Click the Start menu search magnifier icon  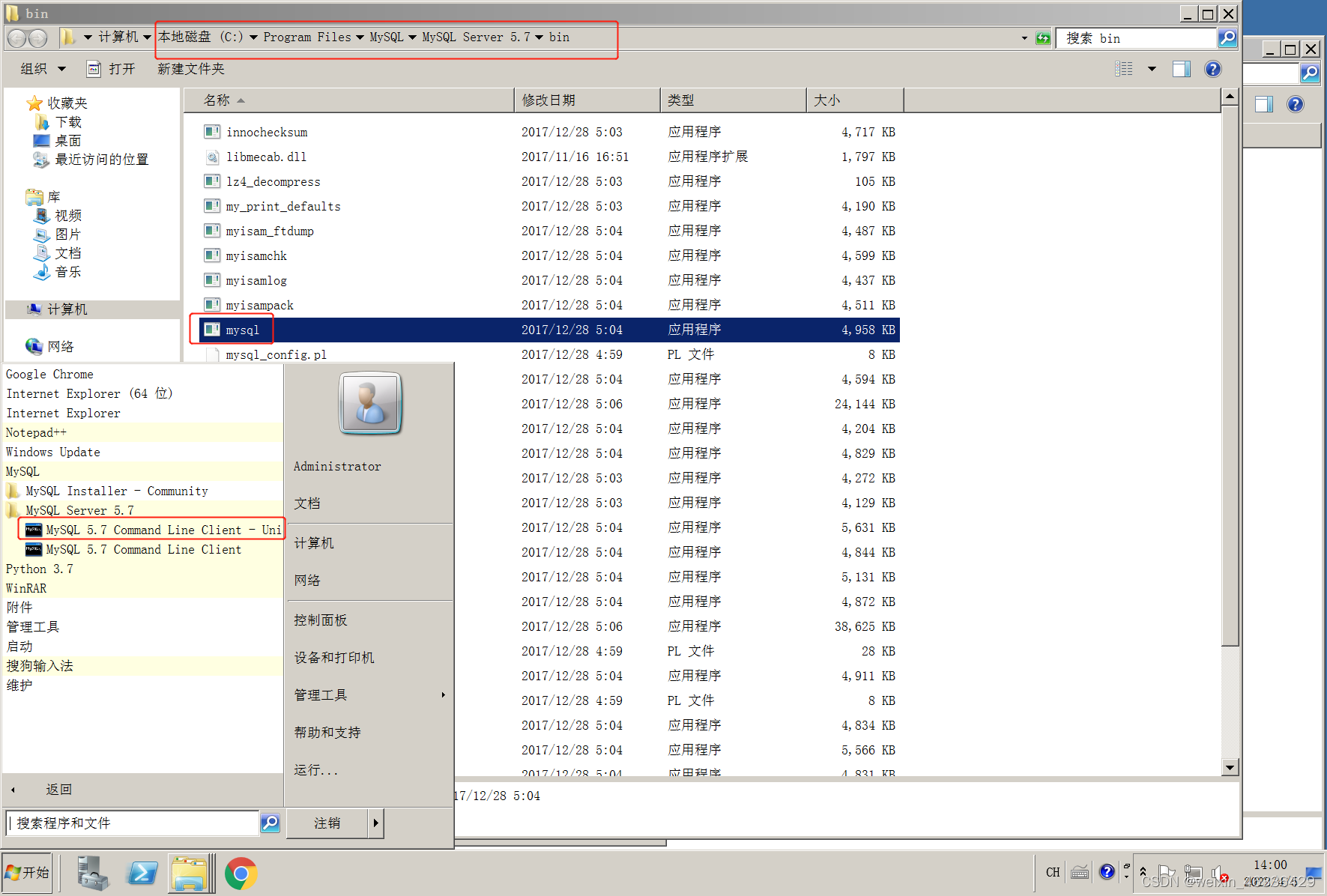pyautogui.click(x=270, y=823)
